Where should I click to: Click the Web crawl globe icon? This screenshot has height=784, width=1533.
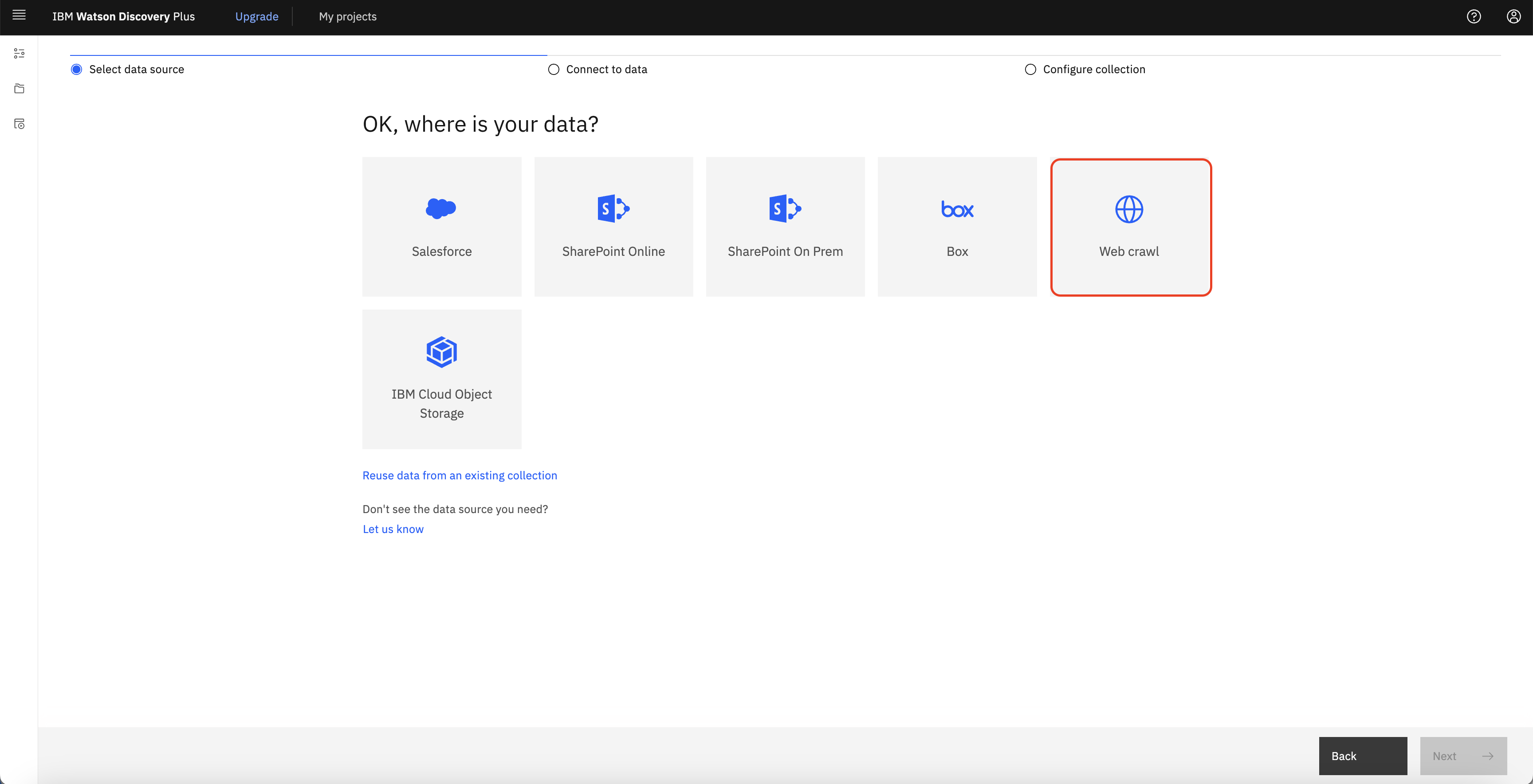point(1129,209)
